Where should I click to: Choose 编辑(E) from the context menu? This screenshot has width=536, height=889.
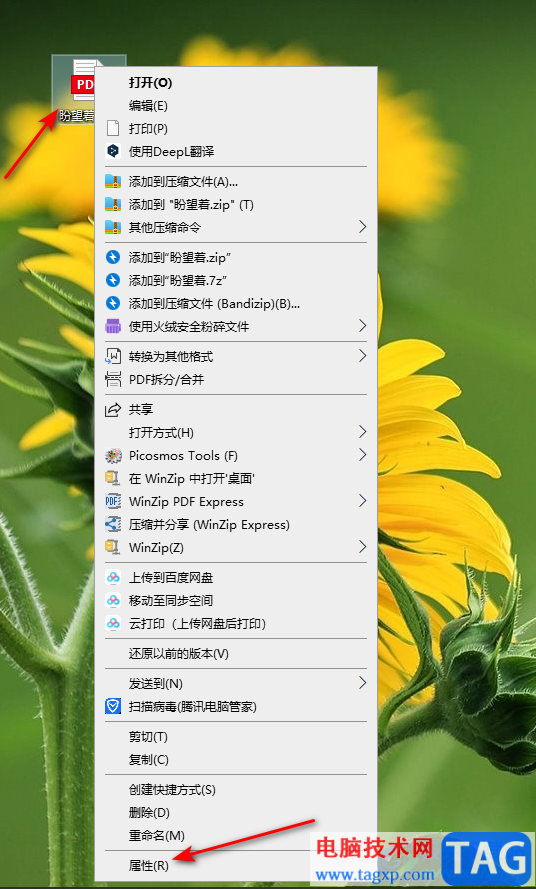pos(236,105)
